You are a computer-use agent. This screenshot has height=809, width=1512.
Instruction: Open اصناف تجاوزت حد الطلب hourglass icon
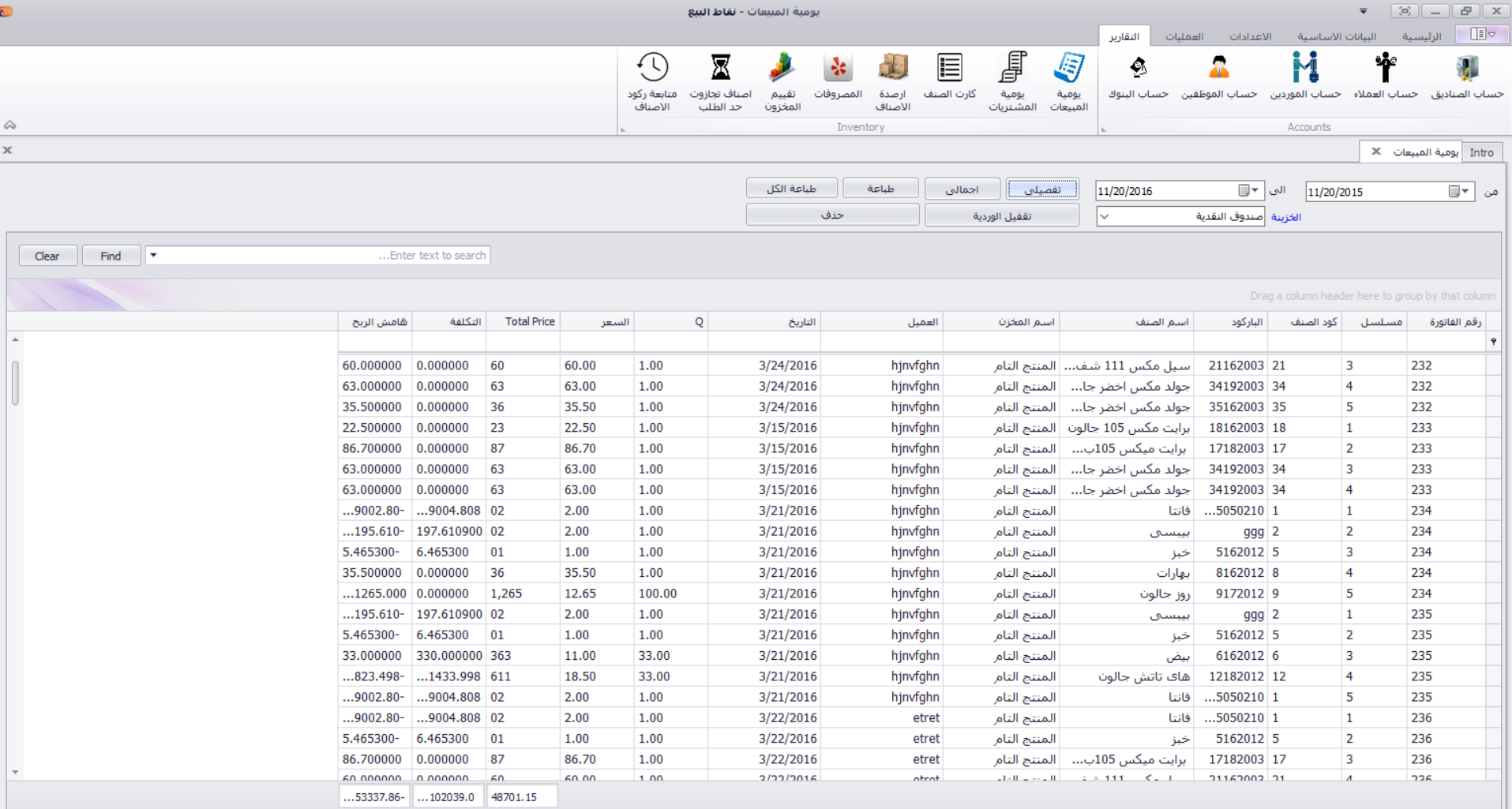(x=720, y=81)
